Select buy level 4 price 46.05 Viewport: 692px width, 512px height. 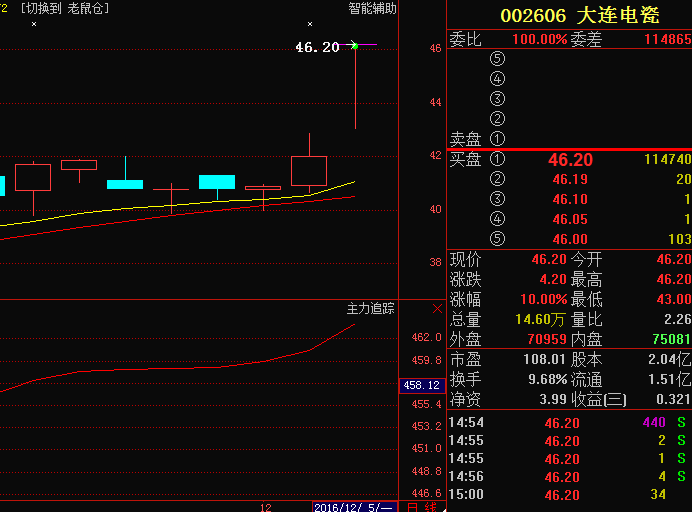point(570,219)
